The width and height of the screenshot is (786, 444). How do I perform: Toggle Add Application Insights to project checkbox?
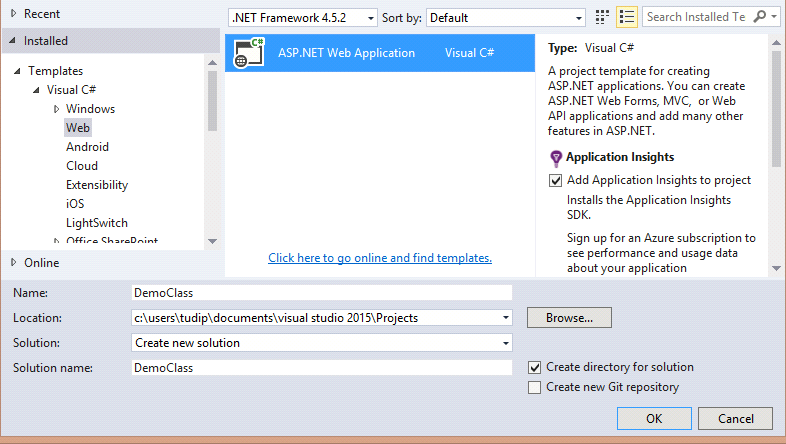pyautogui.click(x=555, y=180)
